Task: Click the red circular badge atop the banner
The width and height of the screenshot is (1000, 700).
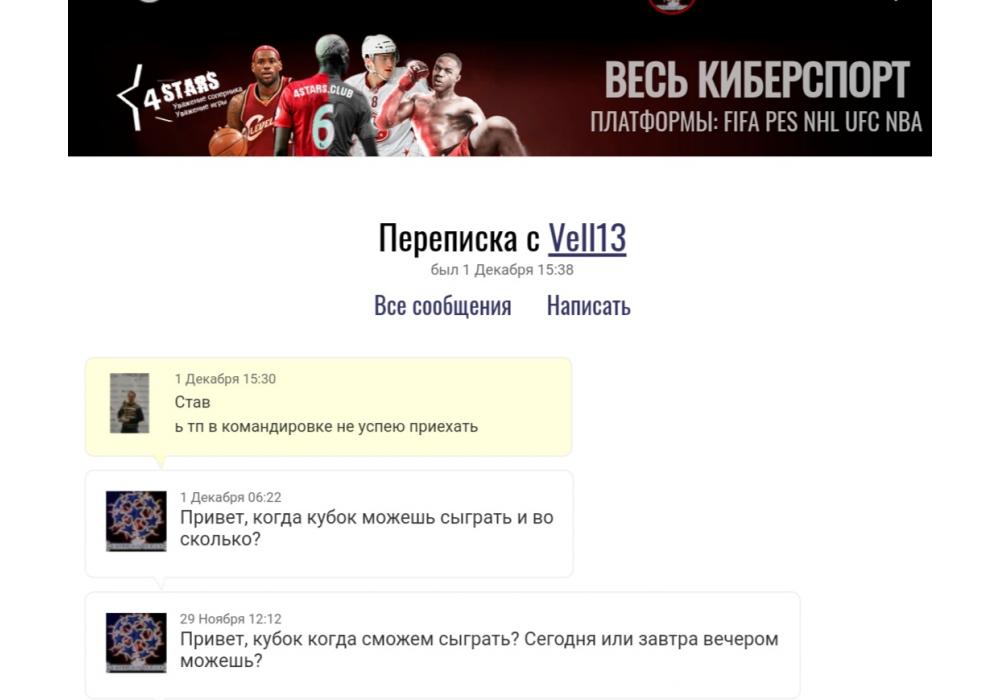Action: [x=672, y=6]
